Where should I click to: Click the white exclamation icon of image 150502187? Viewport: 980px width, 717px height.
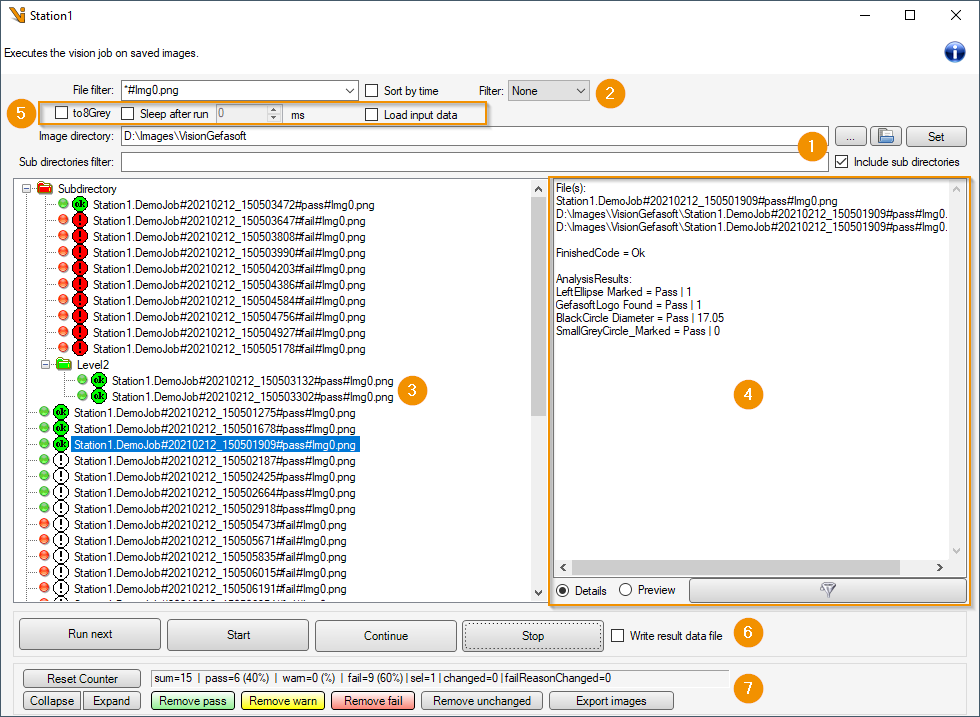(61, 460)
